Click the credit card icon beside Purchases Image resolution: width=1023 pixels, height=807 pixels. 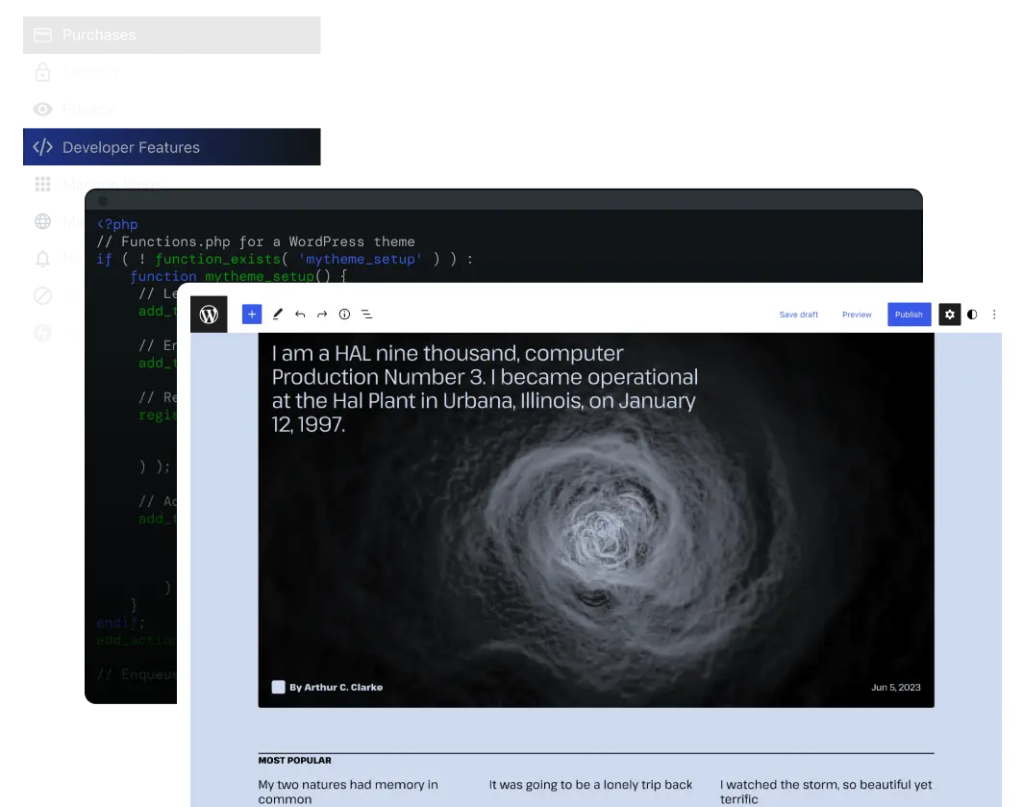(x=43, y=35)
